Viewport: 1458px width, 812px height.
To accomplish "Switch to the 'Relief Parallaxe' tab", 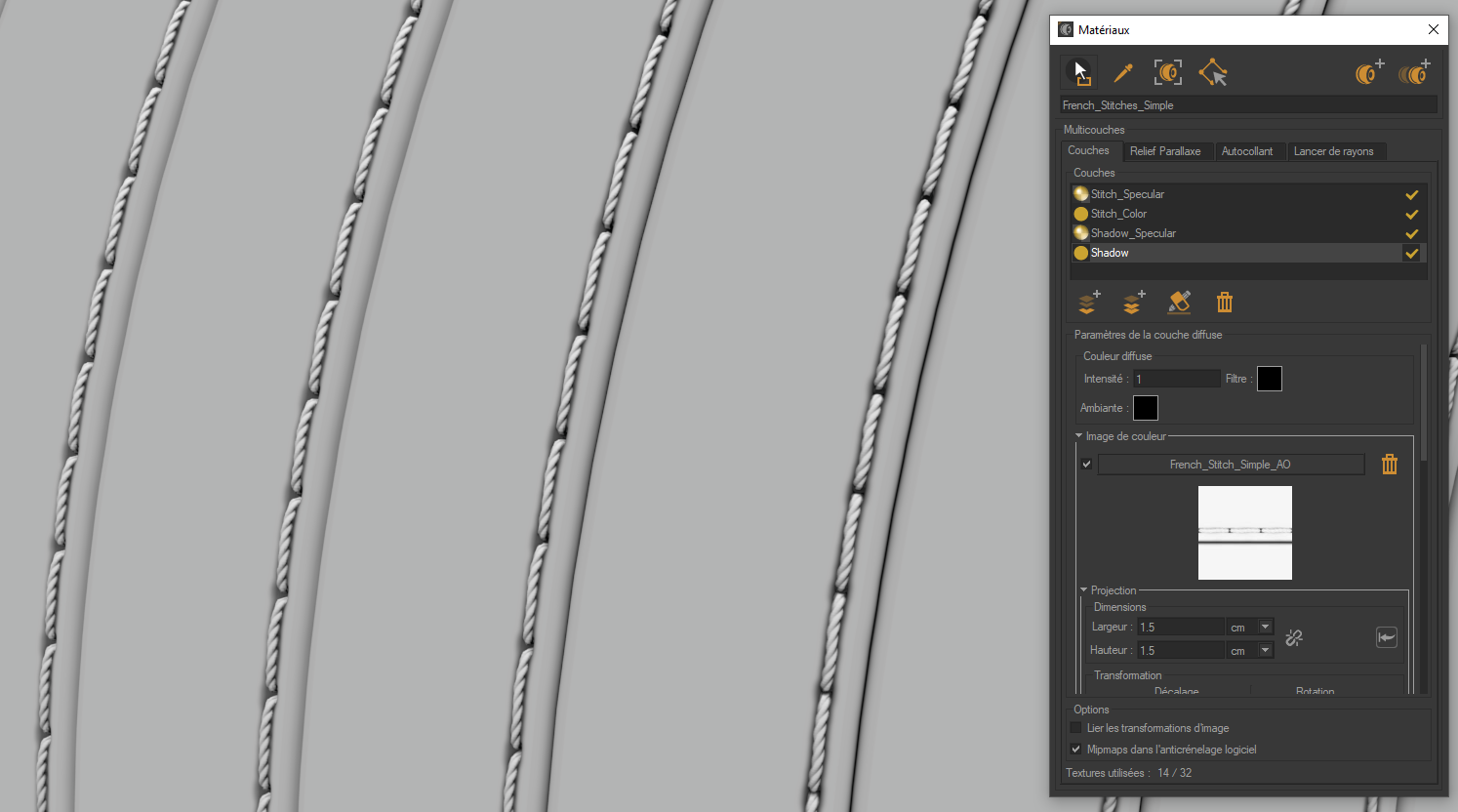I will [1168, 151].
